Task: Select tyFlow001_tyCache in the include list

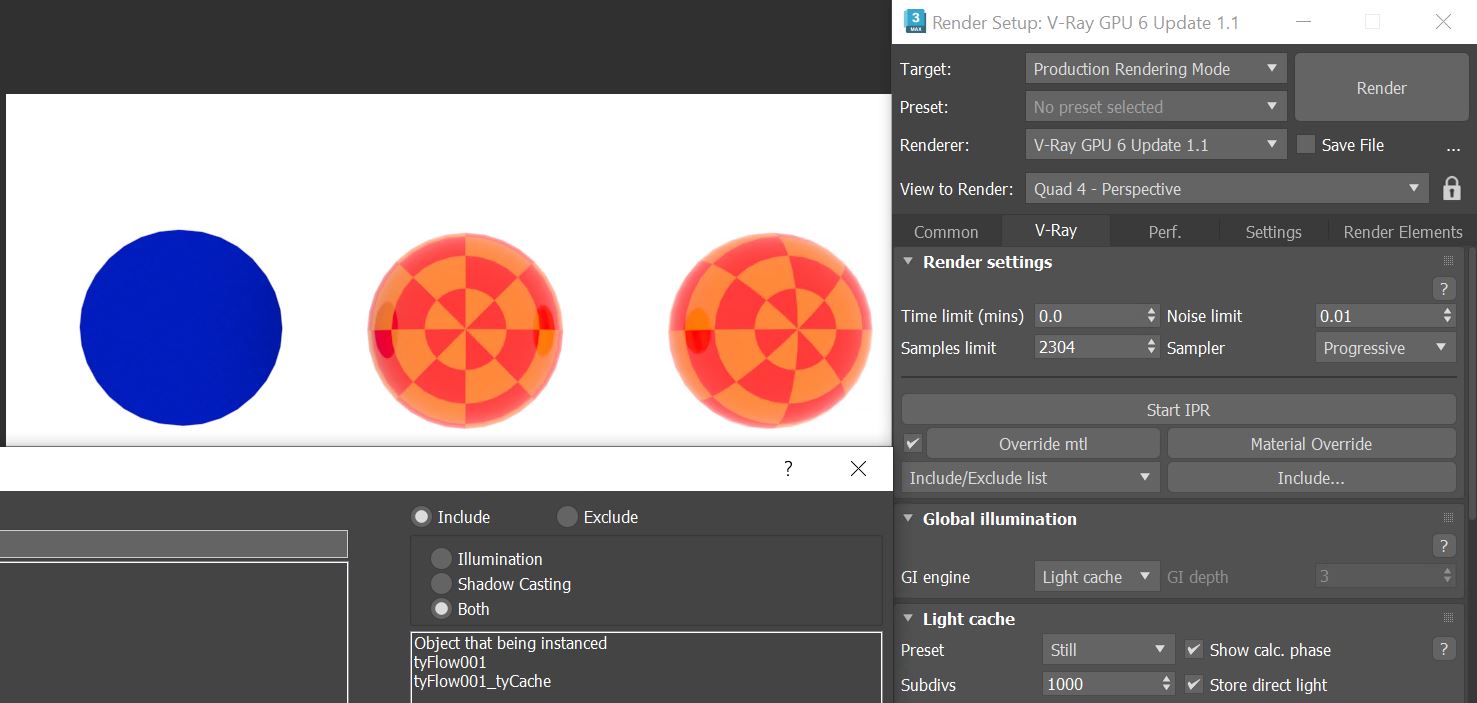Action: pyautogui.click(x=482, y=681)
